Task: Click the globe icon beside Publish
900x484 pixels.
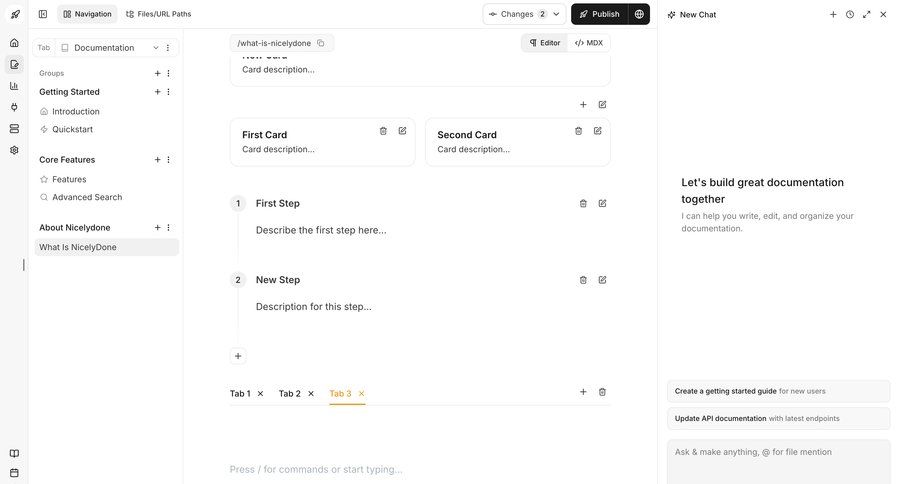Action: 639,14
